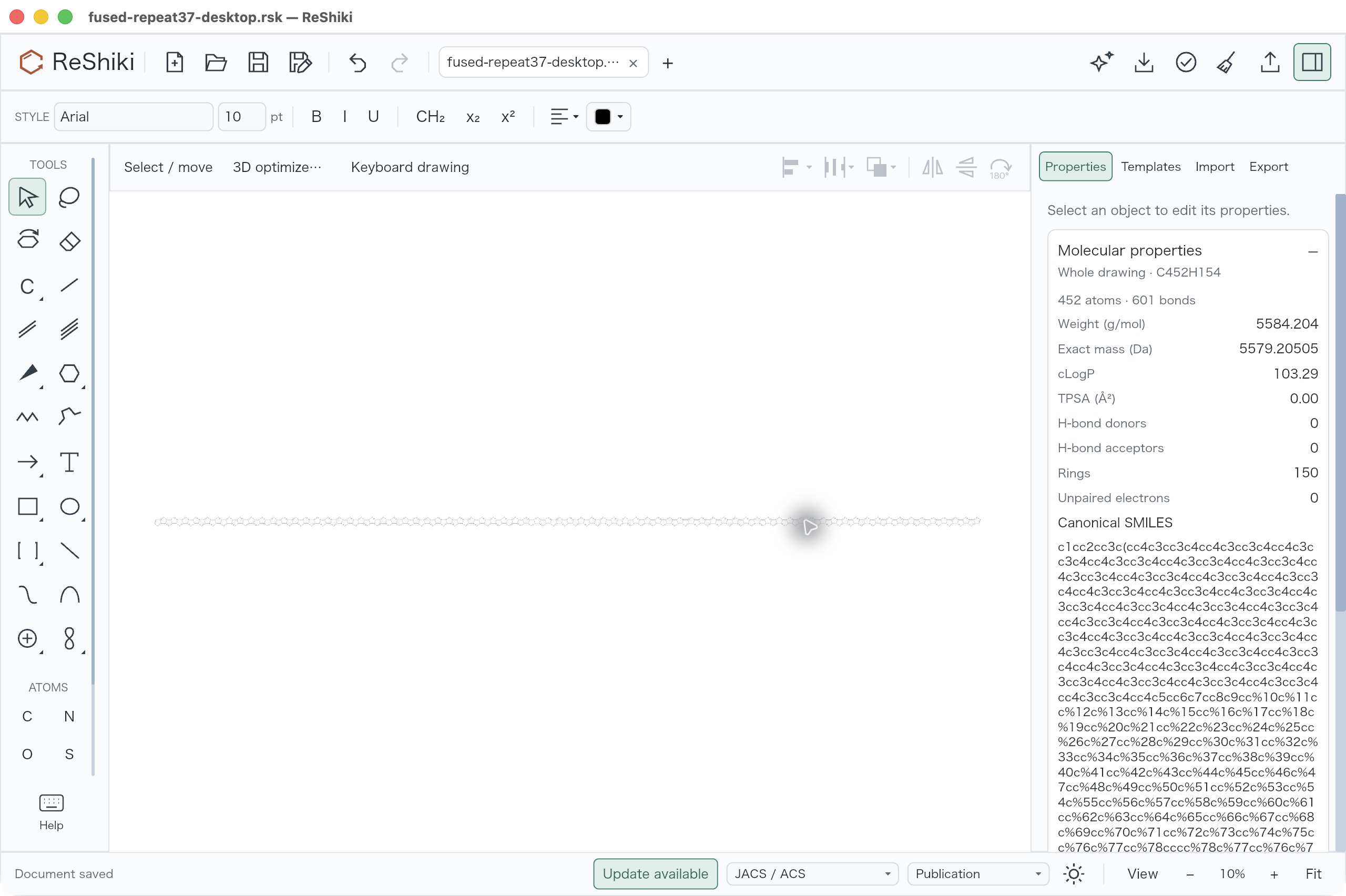The image size is (1346, 896).
Task: Pick the triple bond tool
Action: coord(69,329)
